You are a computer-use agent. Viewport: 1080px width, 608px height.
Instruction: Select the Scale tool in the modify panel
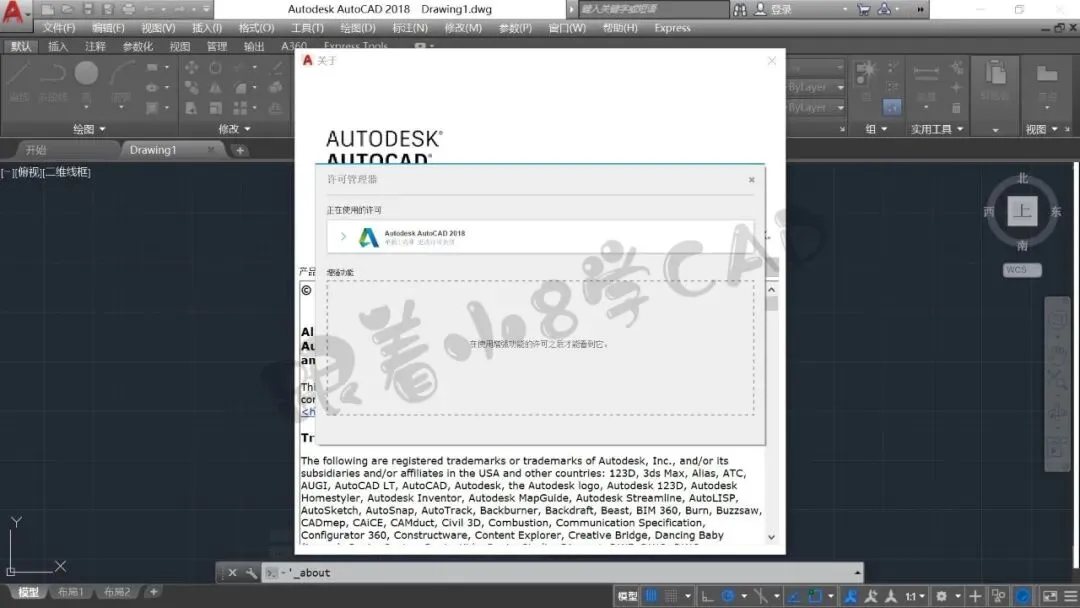tap(216, 108)
